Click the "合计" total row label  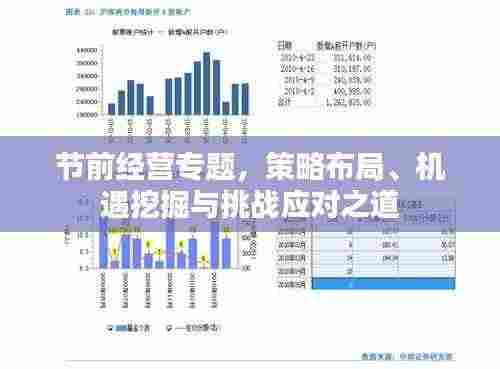click(284, 102)
